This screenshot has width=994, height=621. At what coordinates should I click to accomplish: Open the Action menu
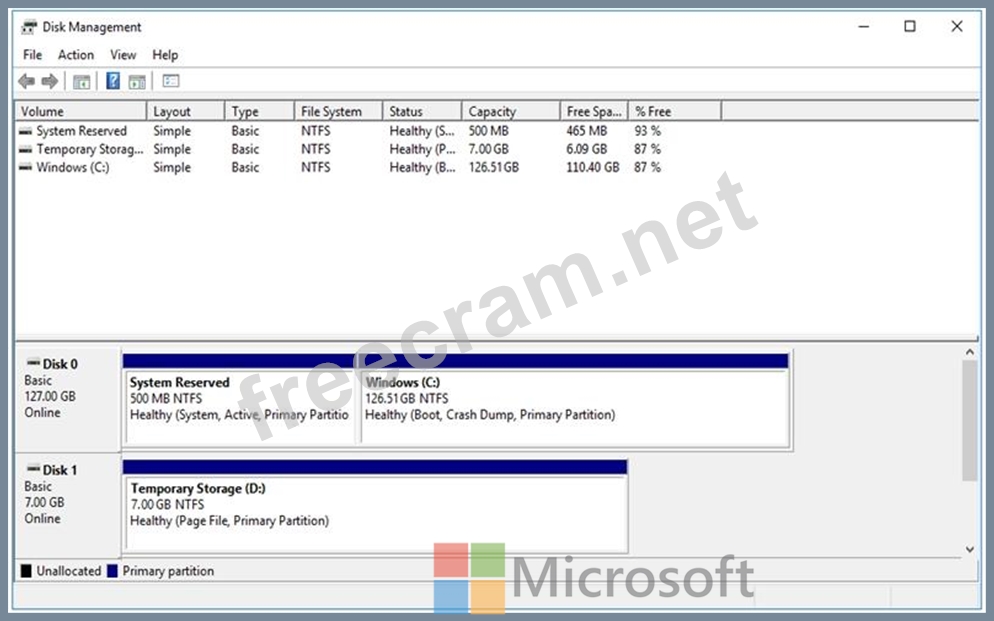[x=76, y=55]
